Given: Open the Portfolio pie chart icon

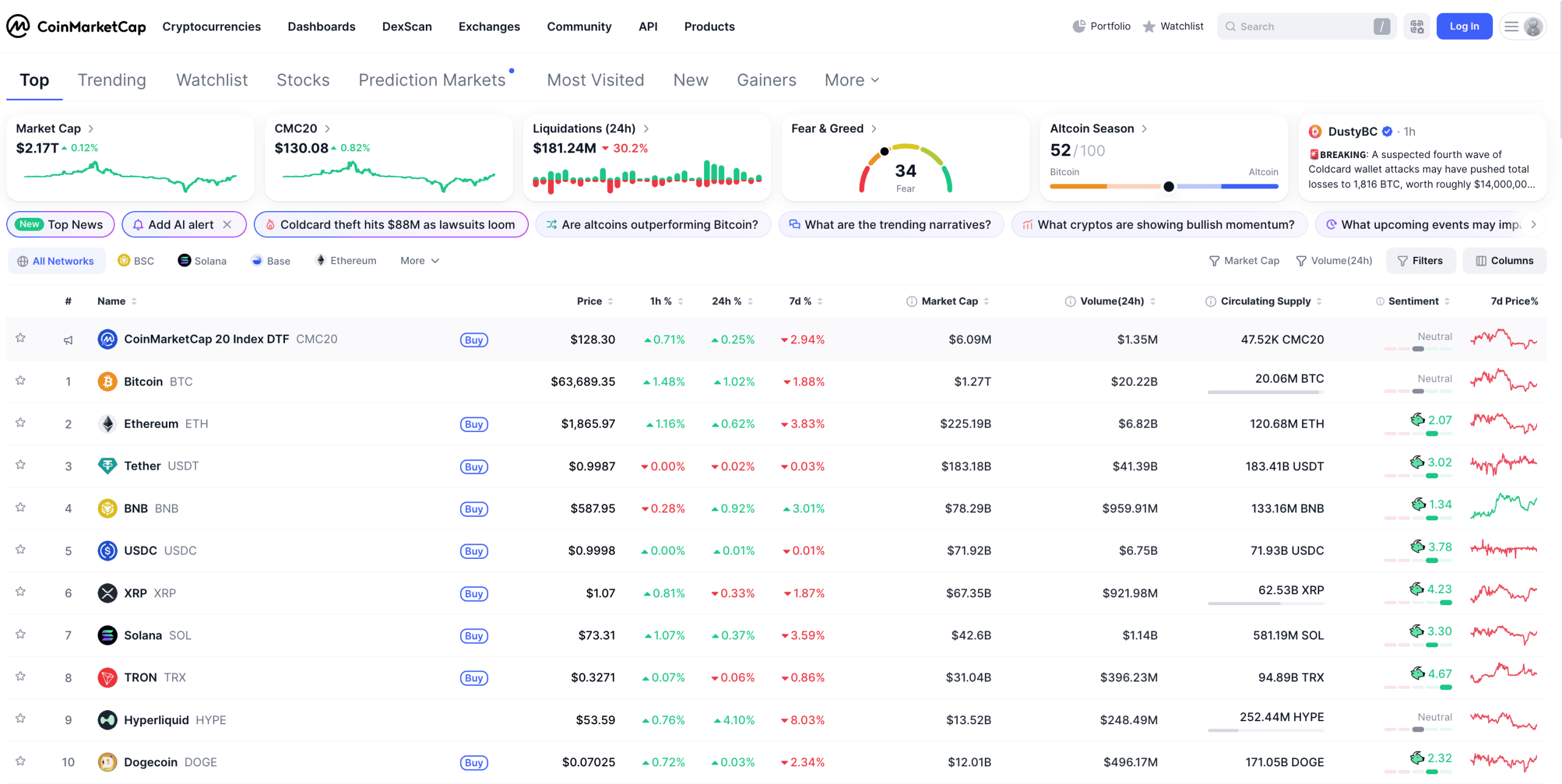Looking at the screenshot, I should point(1079,26).
